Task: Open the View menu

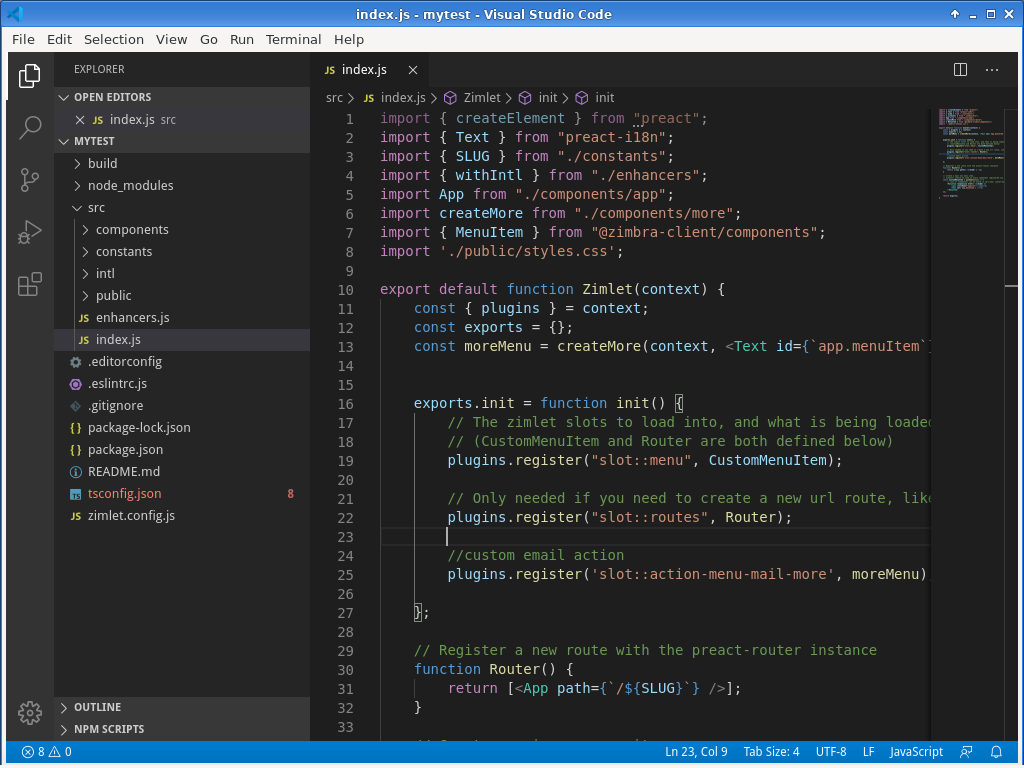Action: tap(171, 40)
